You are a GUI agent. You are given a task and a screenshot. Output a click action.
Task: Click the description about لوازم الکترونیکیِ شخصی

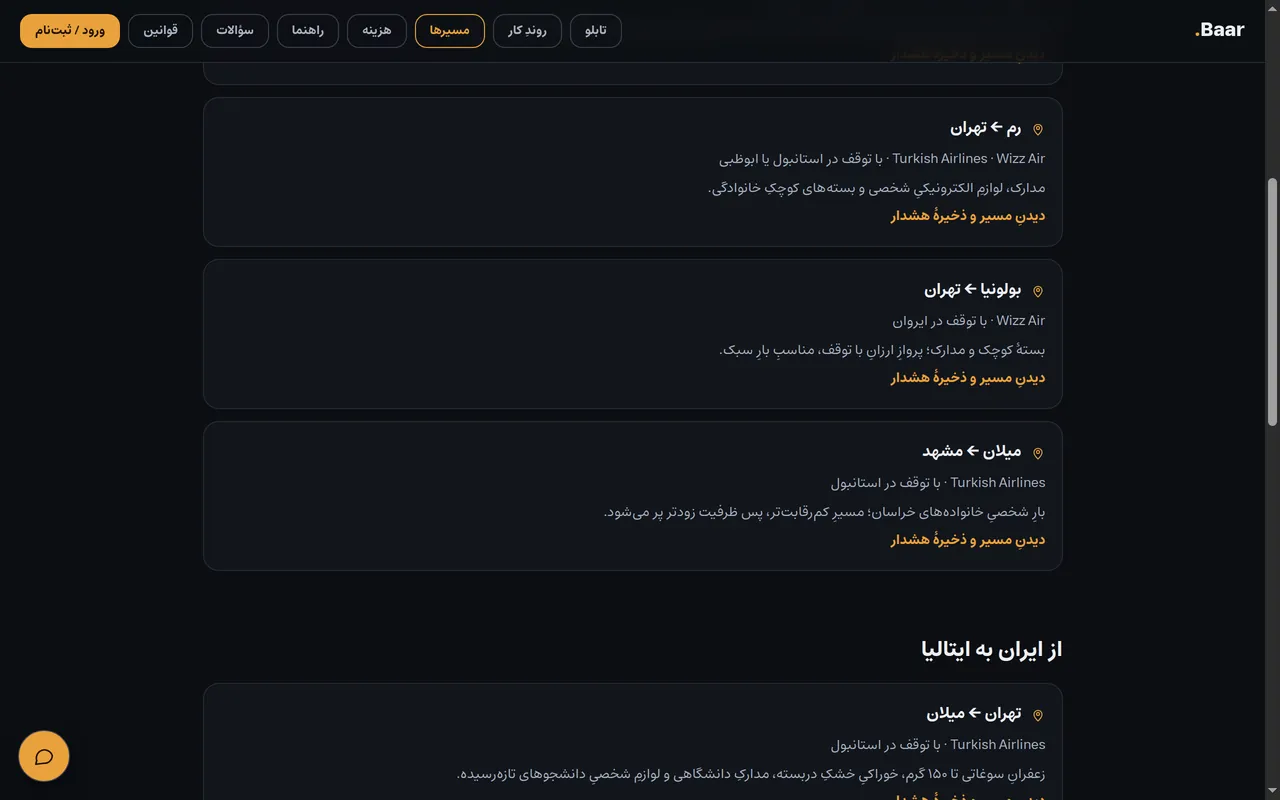click(x=876, y=188)
